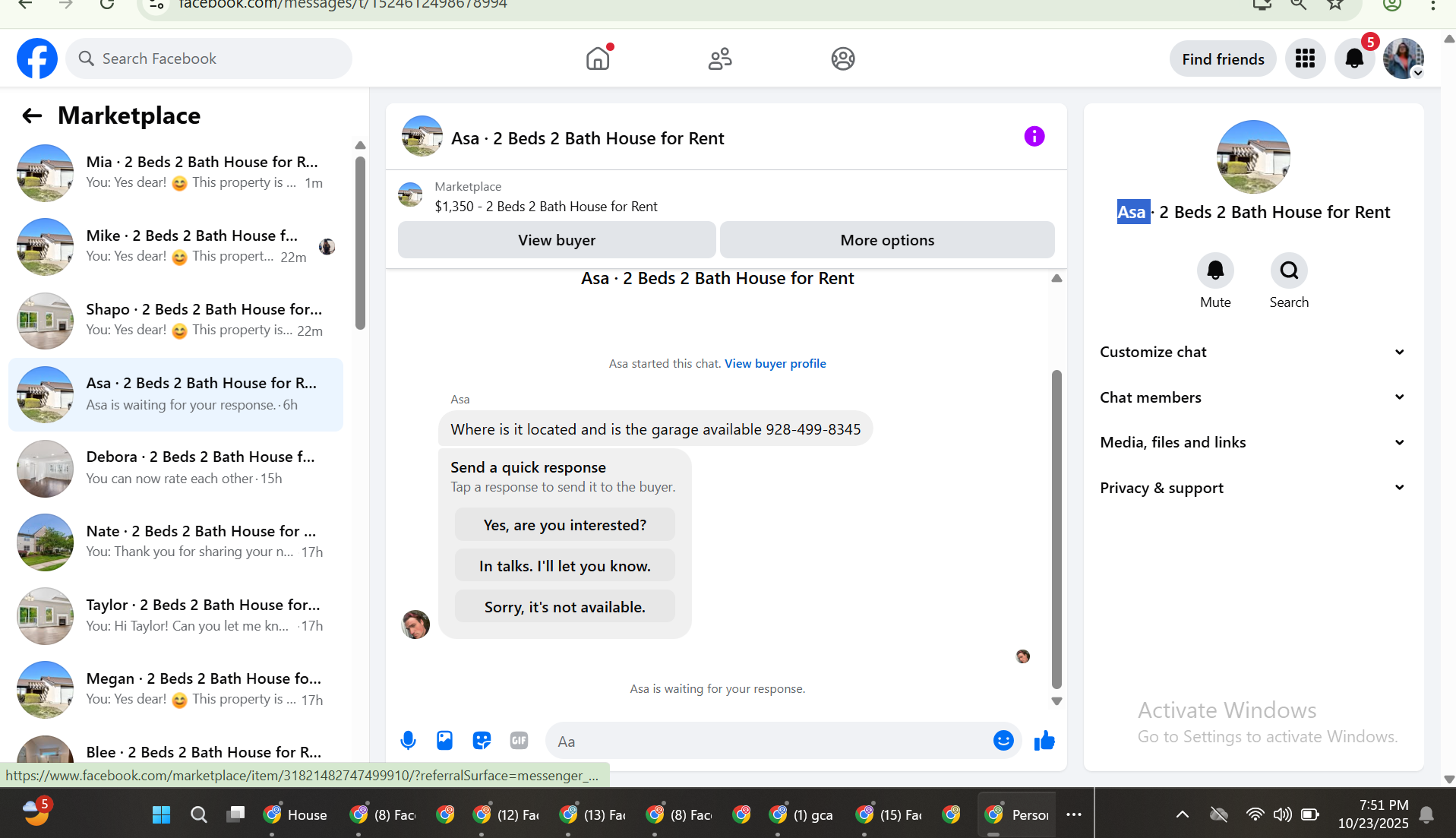
Task: Attach a photo using the image icon
Action: [444, 741]
